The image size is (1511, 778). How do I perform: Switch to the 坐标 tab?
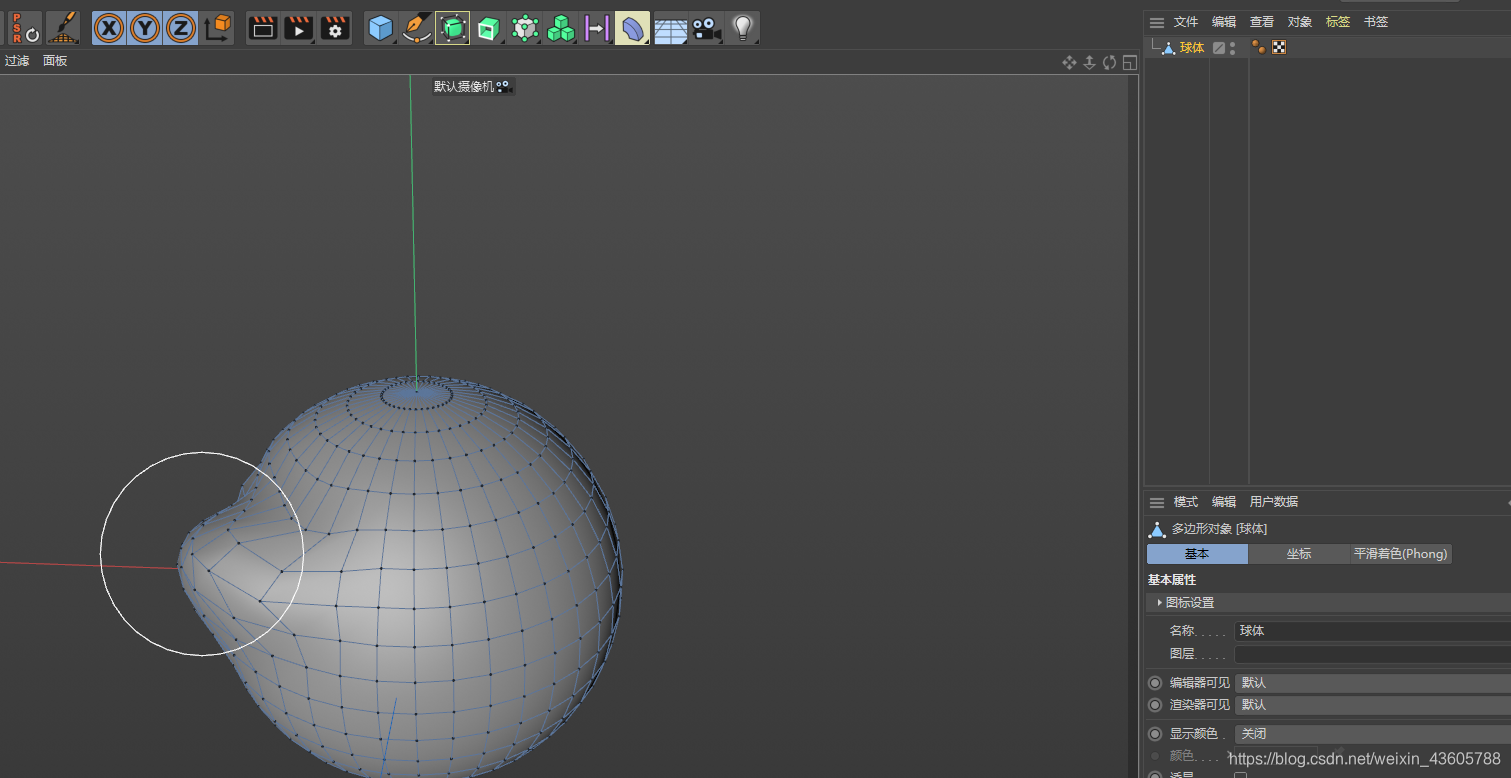(1299, 553)
